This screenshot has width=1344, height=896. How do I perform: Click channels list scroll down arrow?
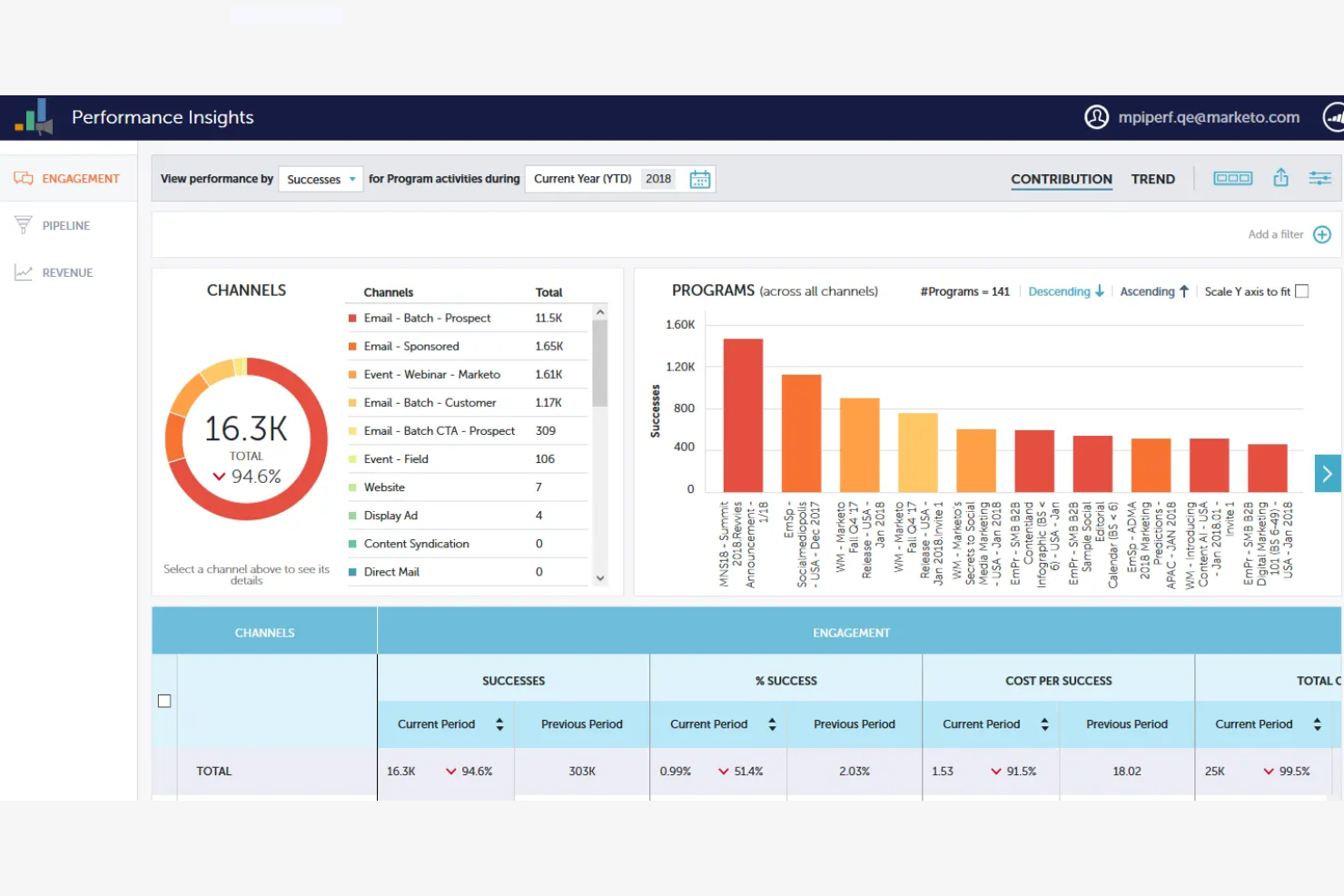coord(599,578)
